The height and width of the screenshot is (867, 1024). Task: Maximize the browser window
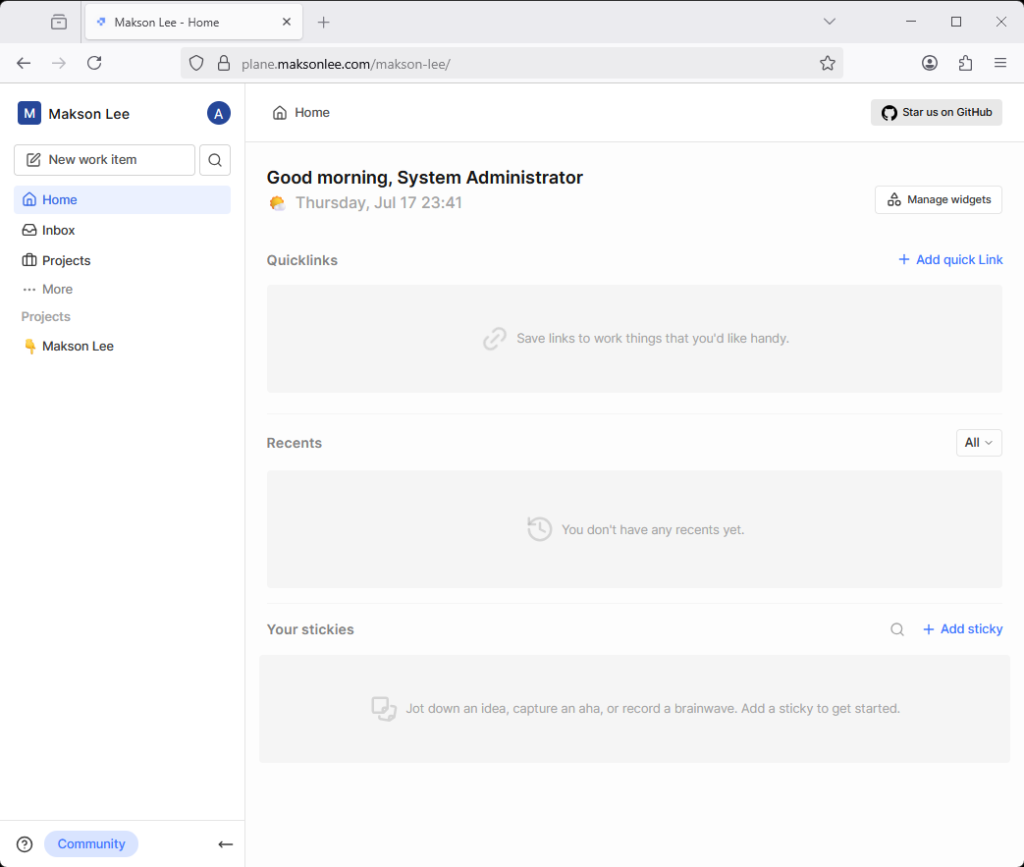(956, 22)
